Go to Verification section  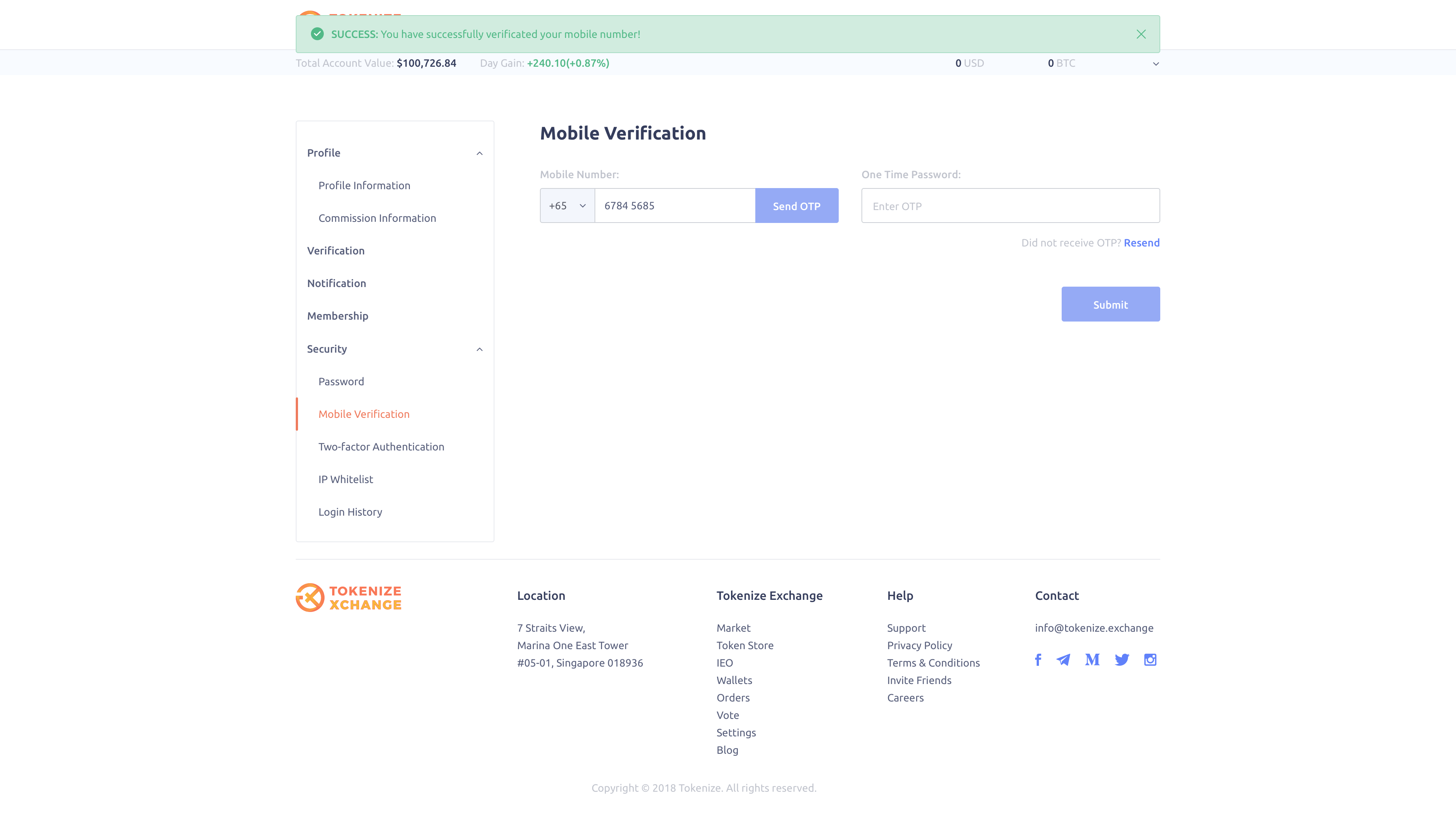click(336, 250)
